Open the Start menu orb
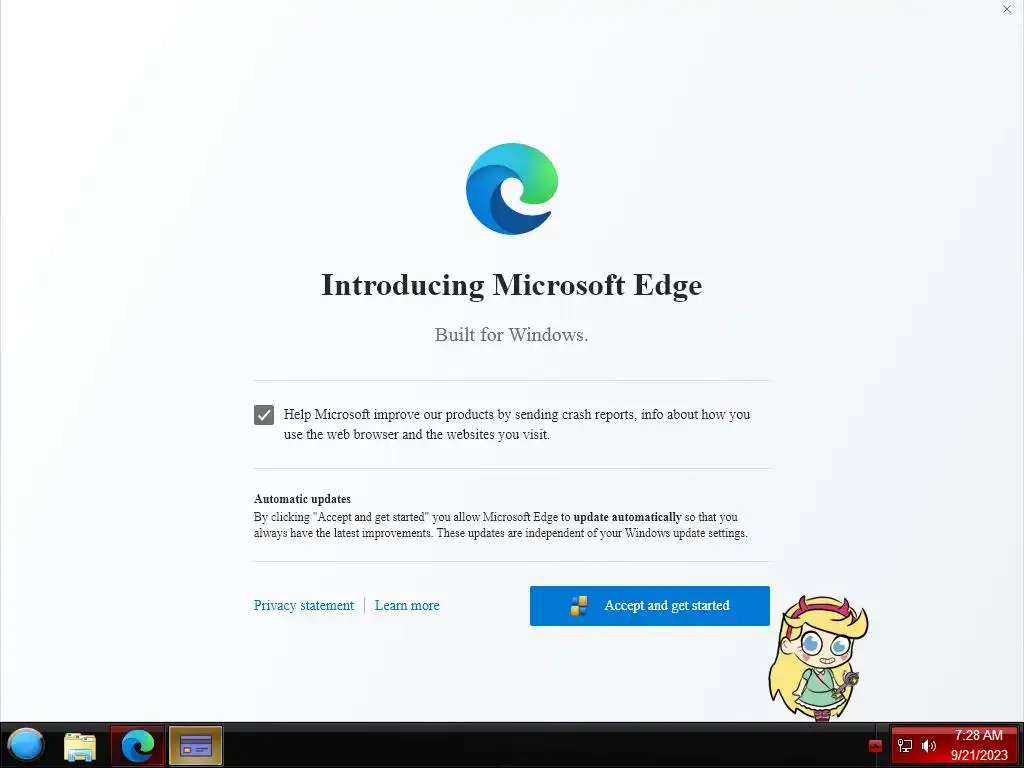 pyautogui.click(x=25, y=745)
